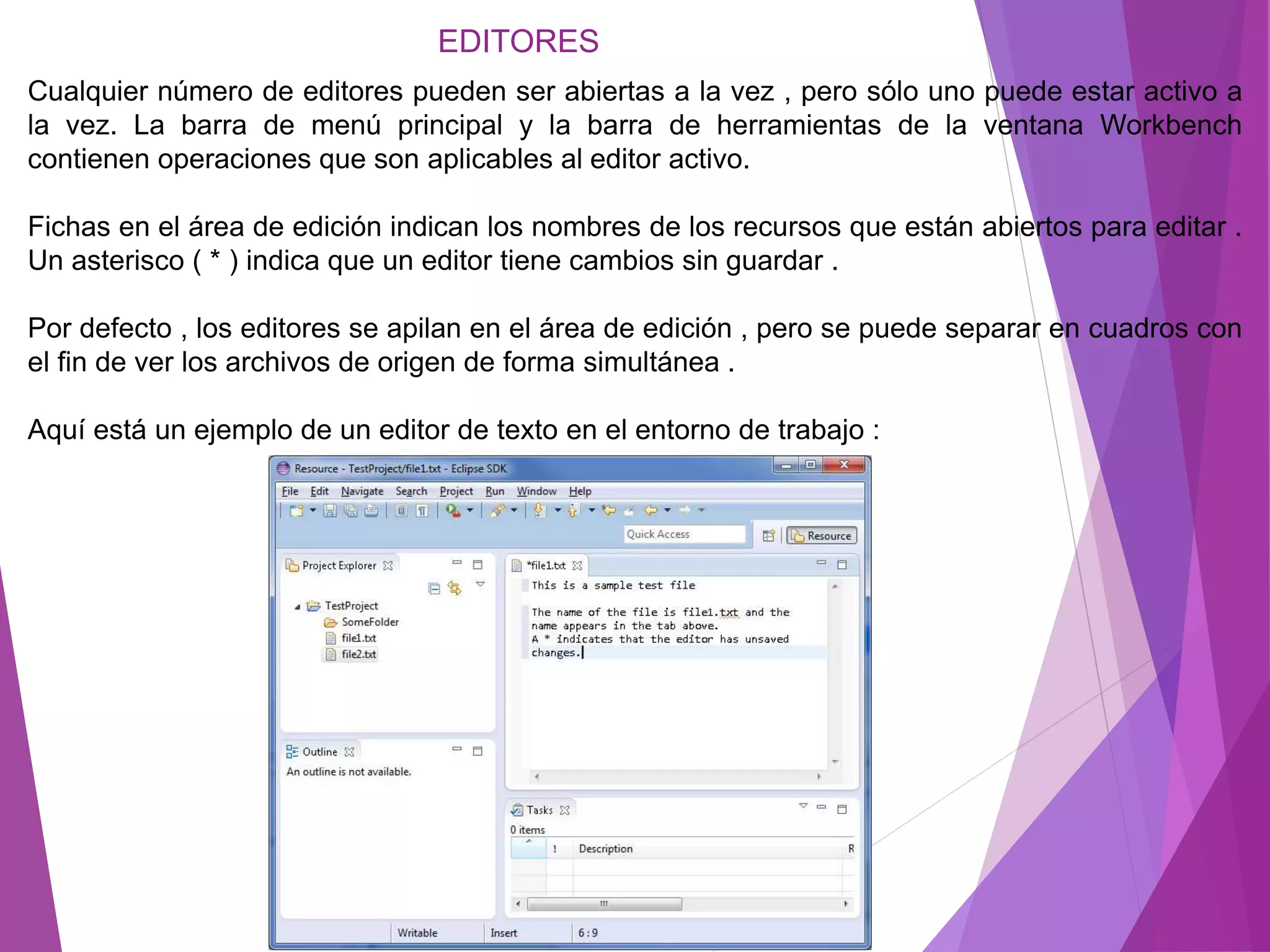Collapse the TestProject tree node

click(298, 607)
